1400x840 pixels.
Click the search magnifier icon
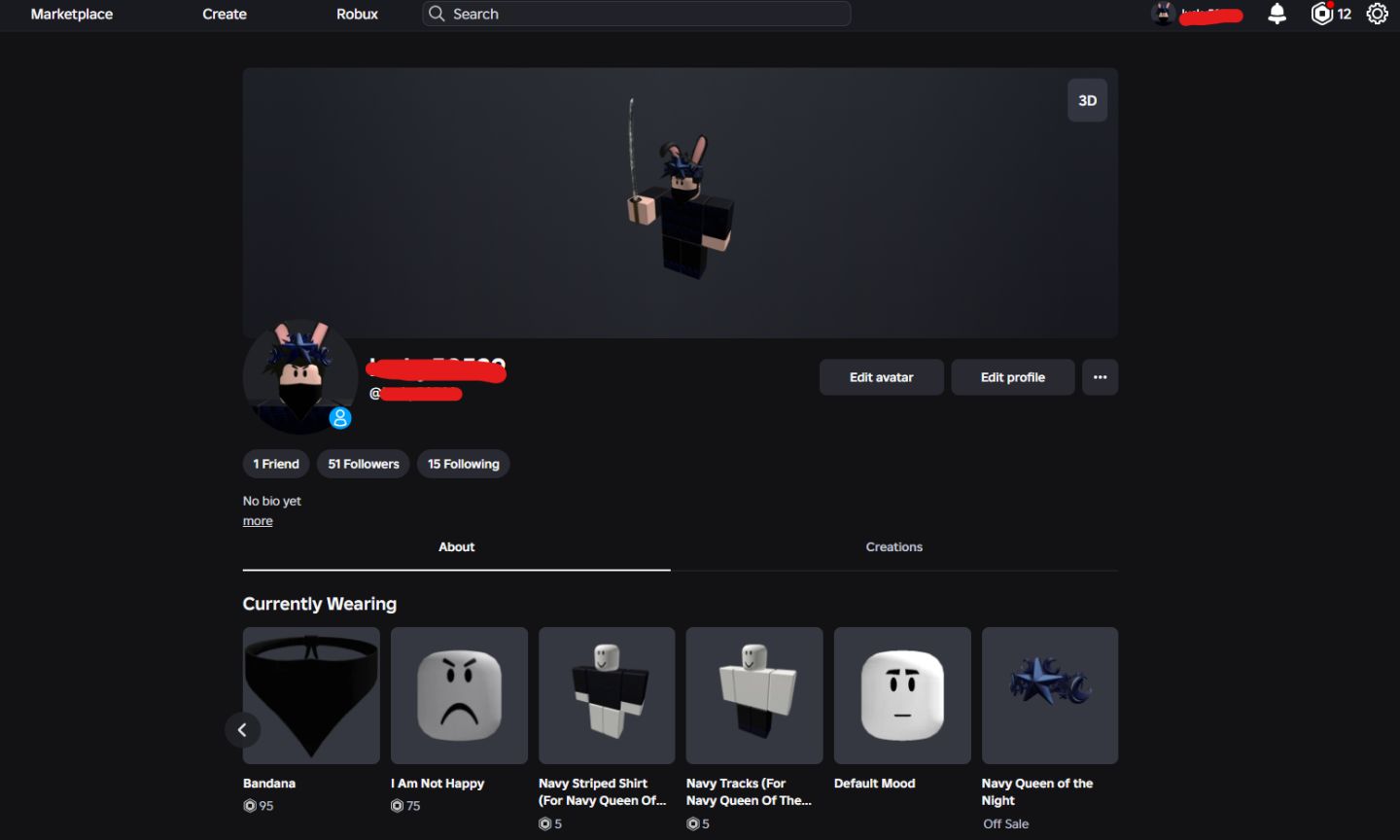[x=437, y=14]
